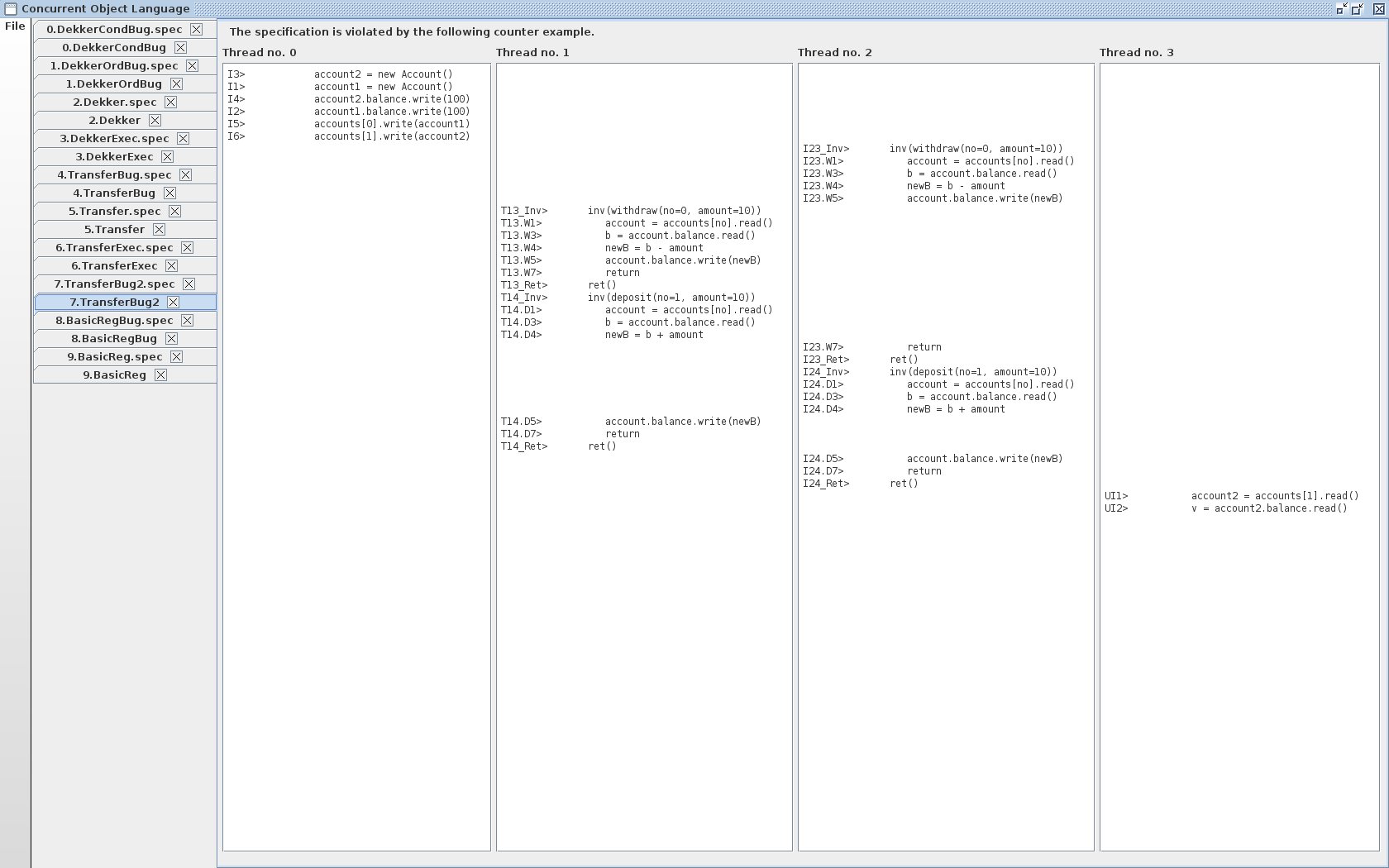Click line T14_Inv deposit invocation
Image resolution: width=1389 pixels, height=868 pixels.
tap(628, 298)
